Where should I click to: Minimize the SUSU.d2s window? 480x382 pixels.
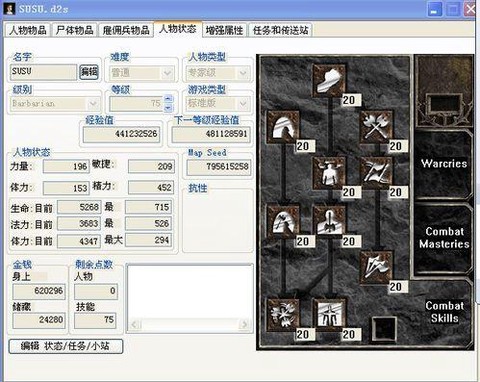click(x=434, y=9)
